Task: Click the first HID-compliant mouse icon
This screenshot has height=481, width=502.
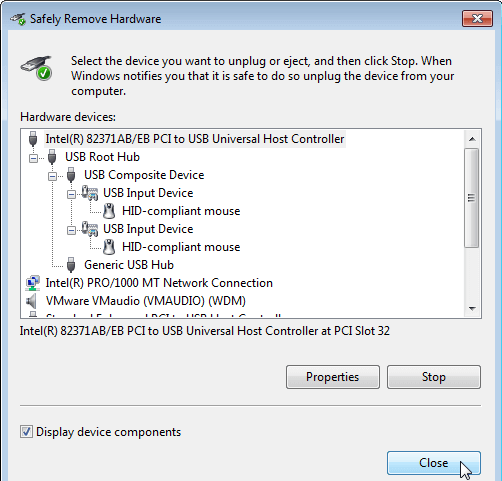Action: point(109,211)
